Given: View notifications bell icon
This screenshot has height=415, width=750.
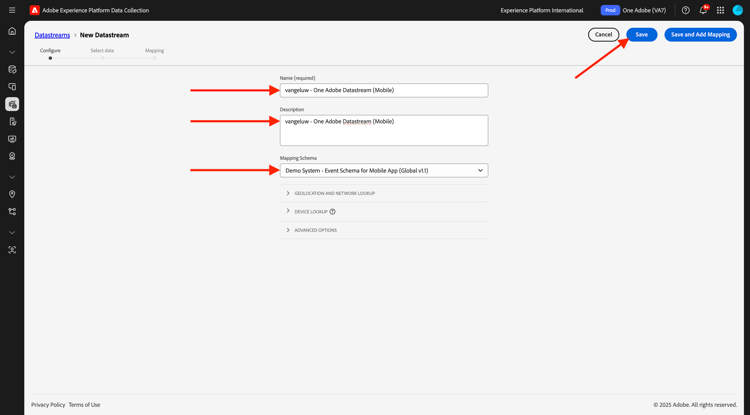Looking at the screenshot, I should [x=703, y=10].
